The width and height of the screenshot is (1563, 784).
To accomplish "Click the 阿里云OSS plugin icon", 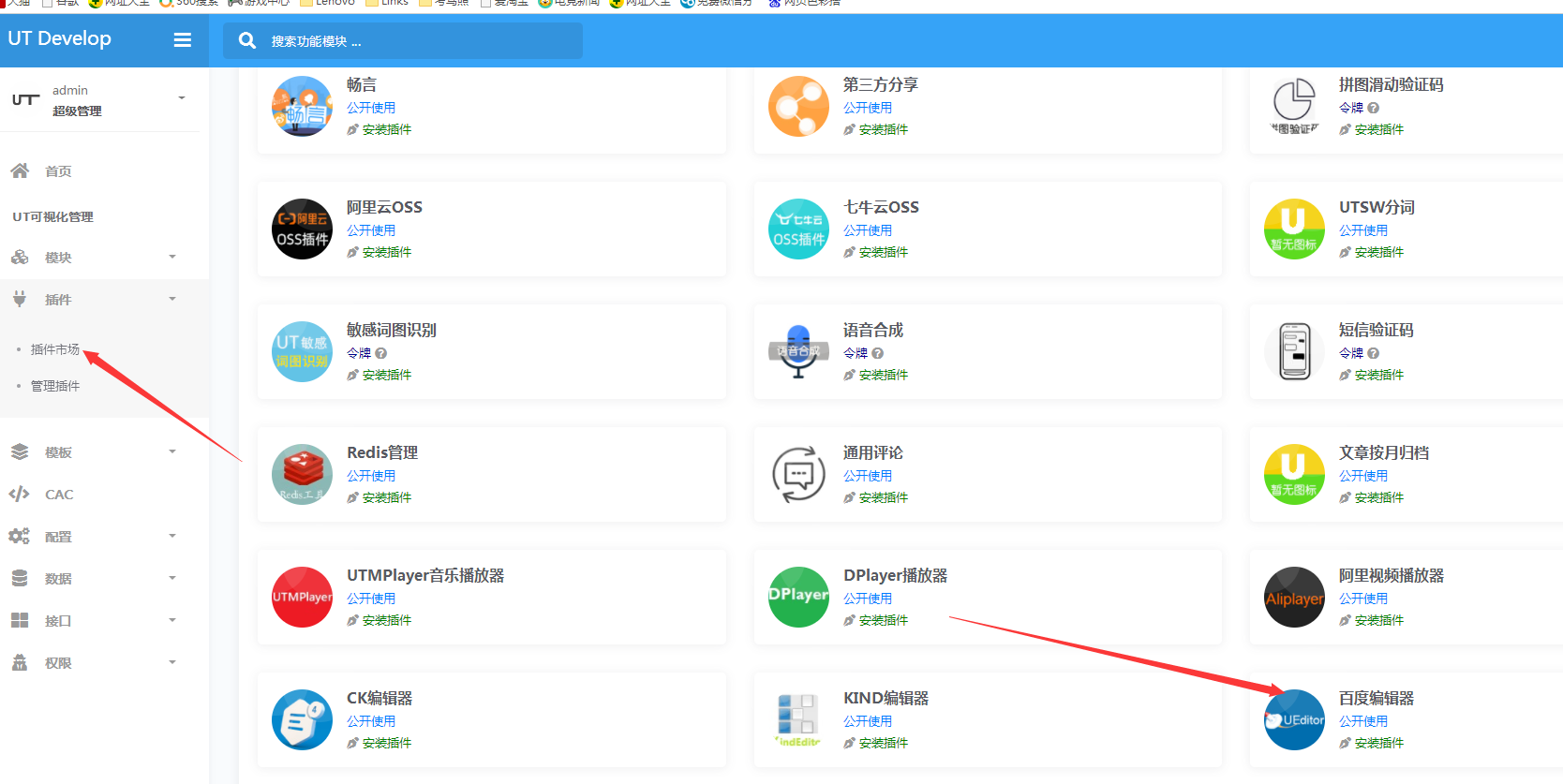I will tap(302, 229).
